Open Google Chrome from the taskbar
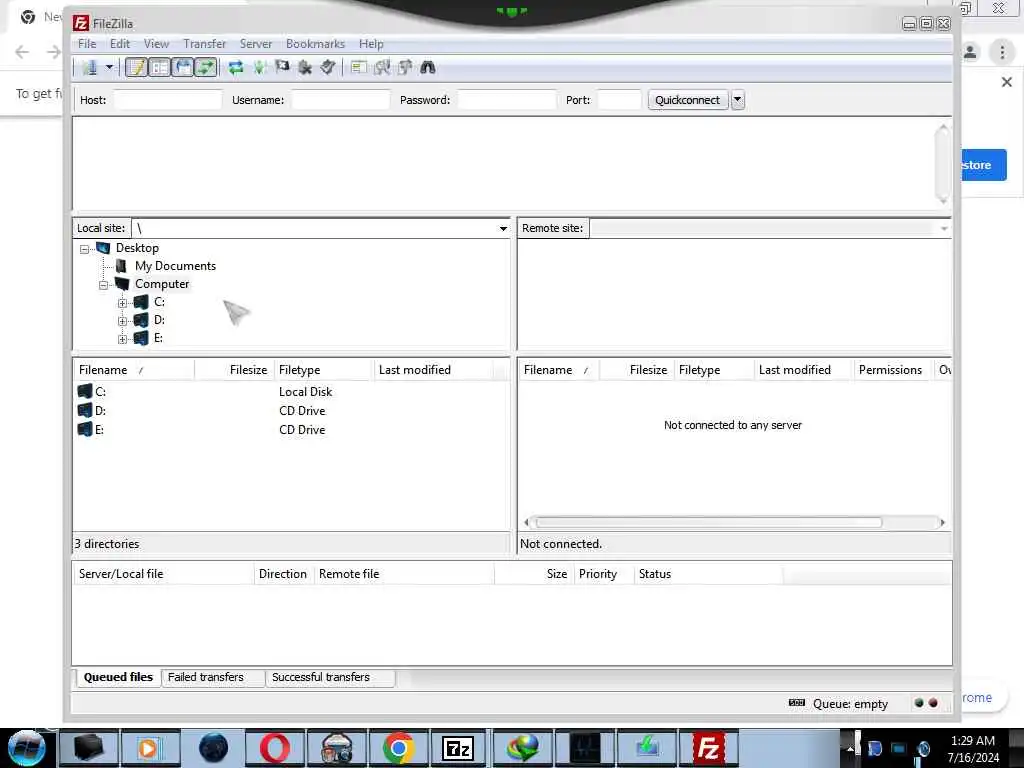Screen dimensions: 1024x768 398,748
